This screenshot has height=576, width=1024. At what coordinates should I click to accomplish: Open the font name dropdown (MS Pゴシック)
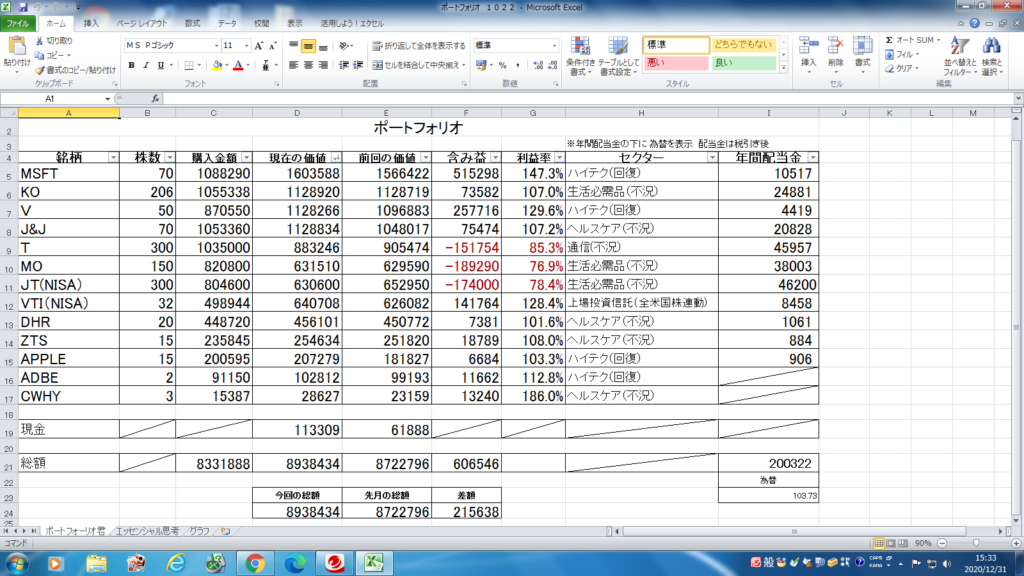[x=216, y=46]
